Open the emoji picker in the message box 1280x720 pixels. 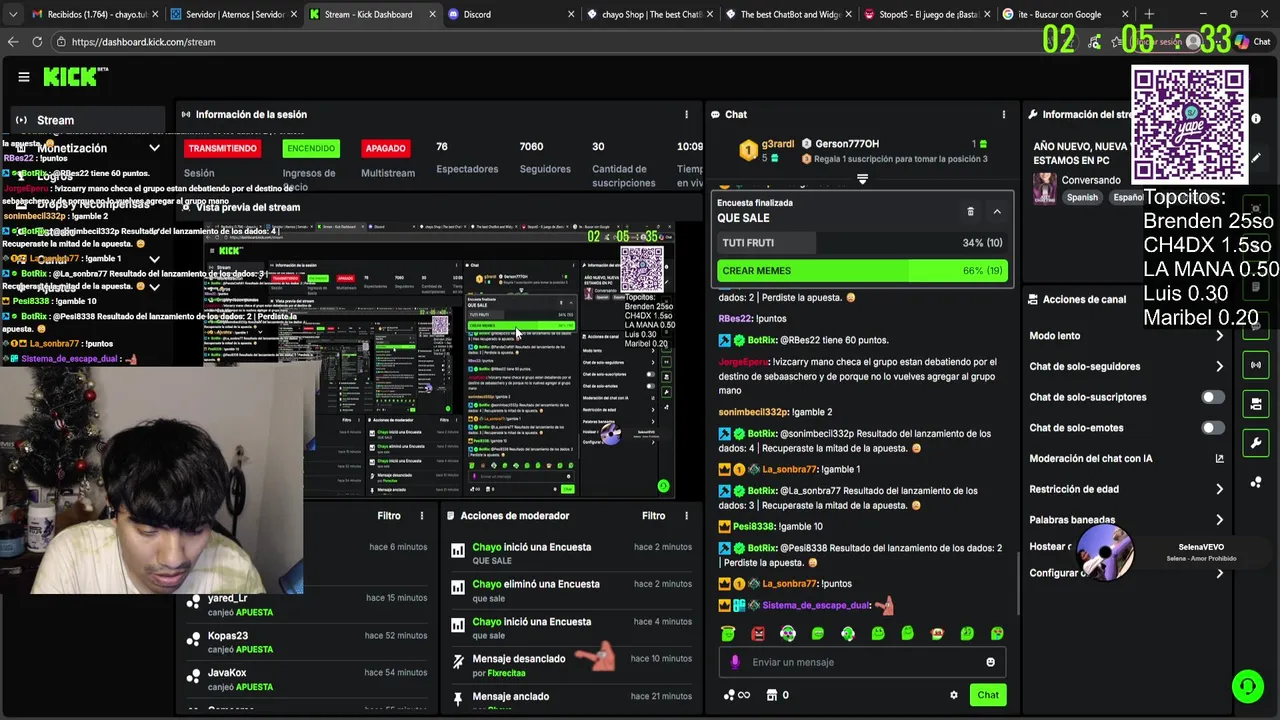pyautogui.click(x=991, y=662)
